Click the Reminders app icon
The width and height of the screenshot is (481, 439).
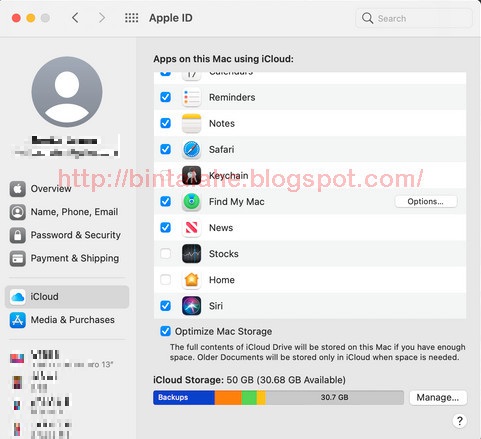tap(191, 97)
